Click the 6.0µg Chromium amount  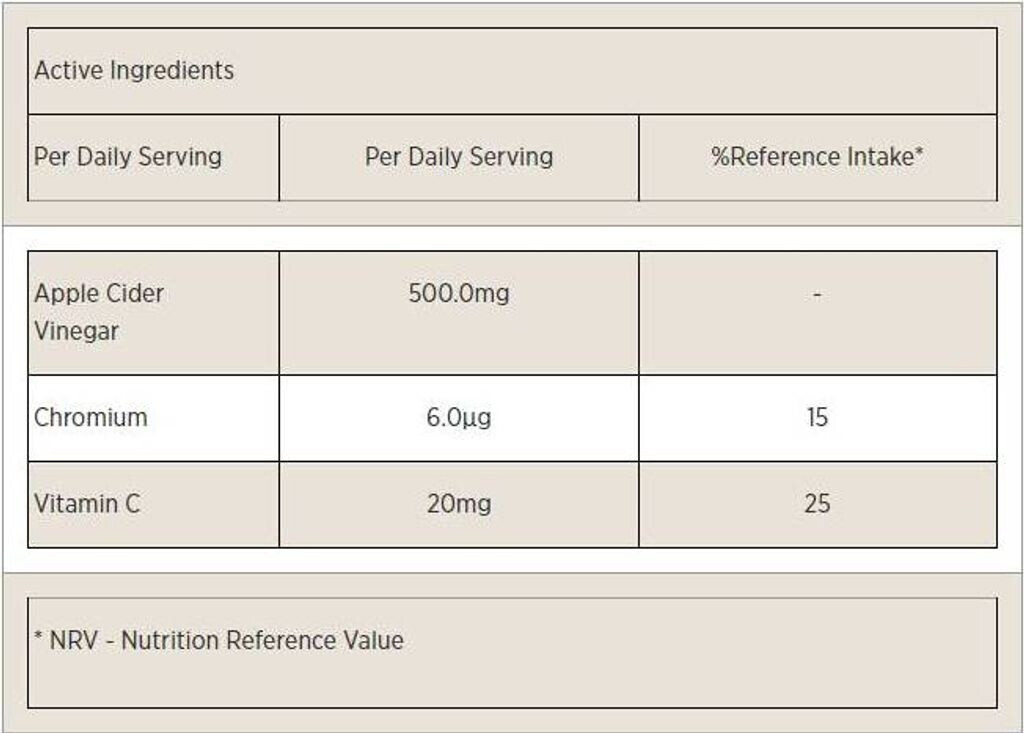click(x=459, y=418)
